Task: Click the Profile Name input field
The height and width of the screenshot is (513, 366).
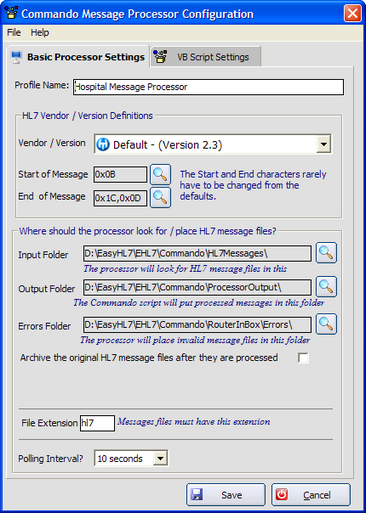Action: (x=208, y=87)
